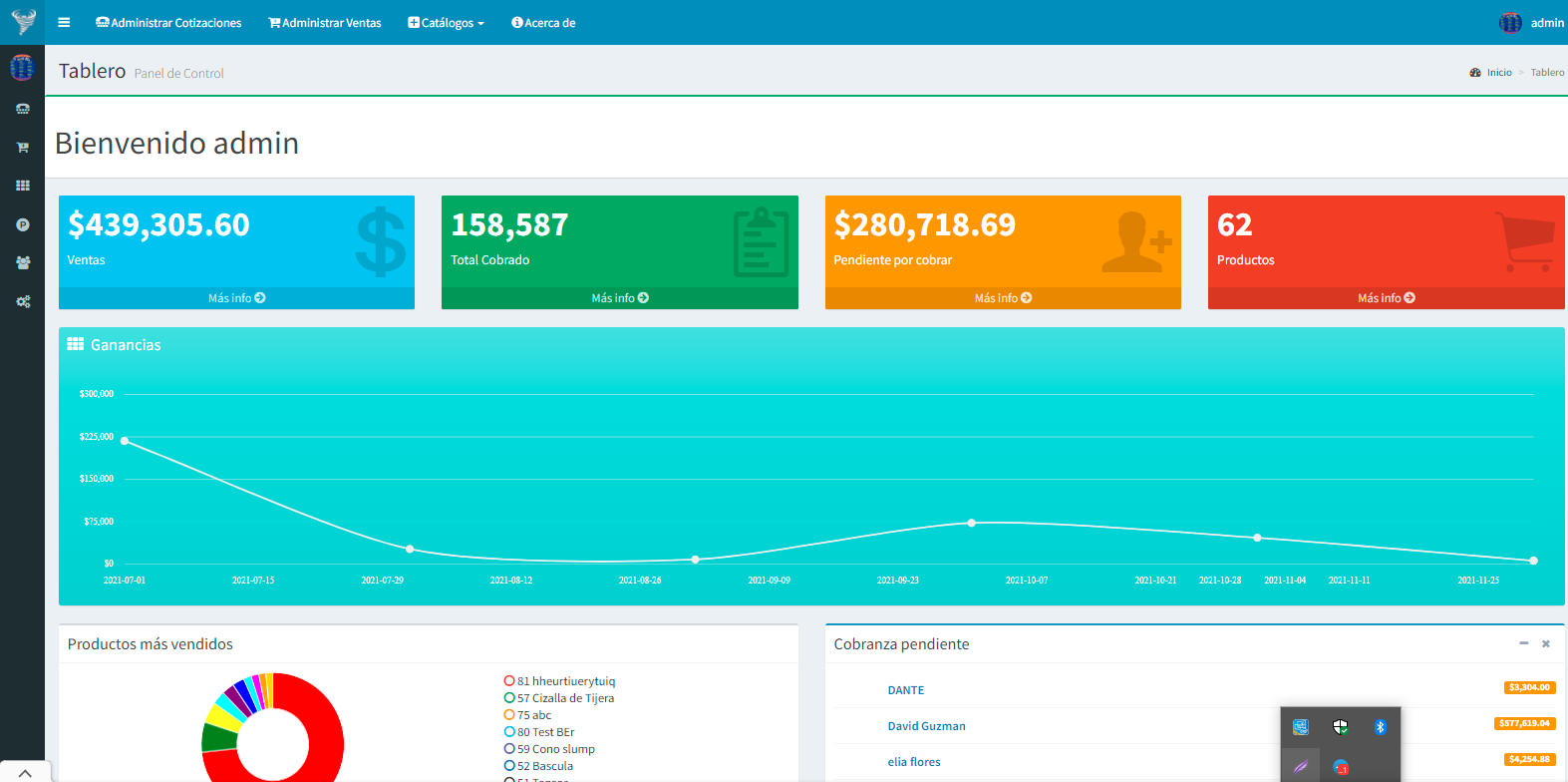Open Windows Security shield tray icon
This screenshot has width=1568, height=782.
click(x=1340, y=727)
